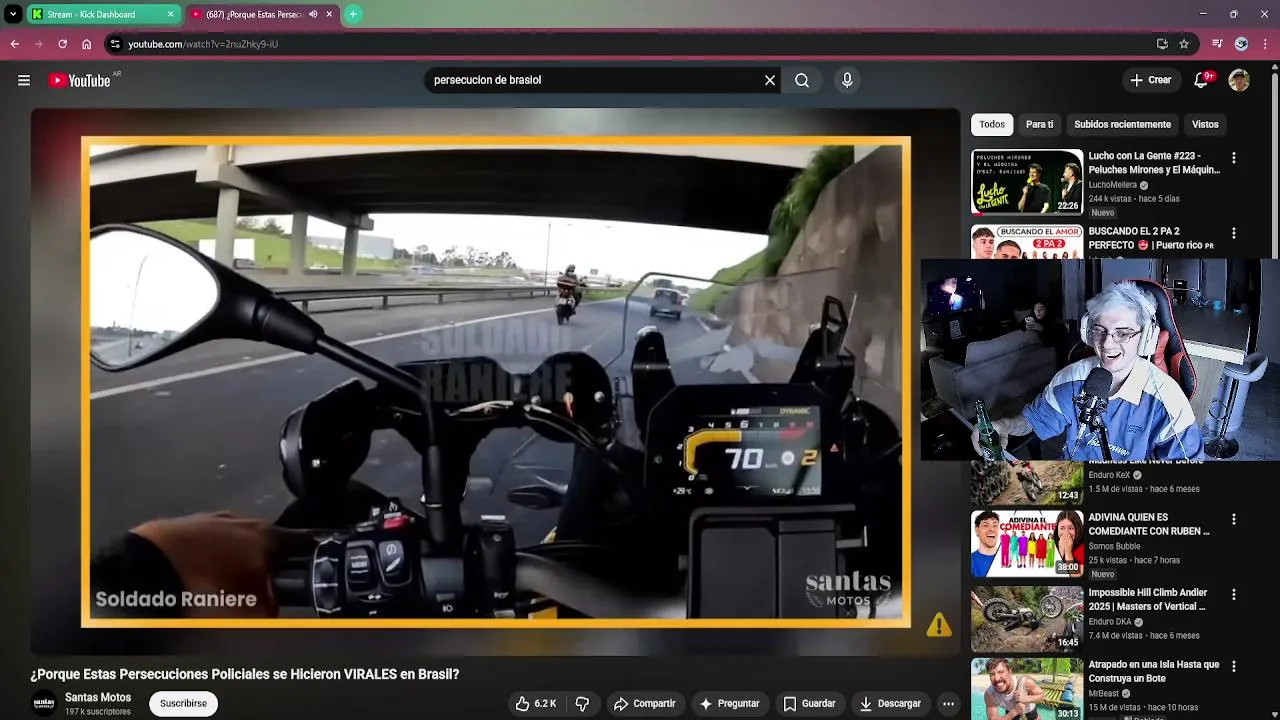View site information for youtube.com
The width and height of the screenshot is (1280, 720).
(x=115, y=44)
